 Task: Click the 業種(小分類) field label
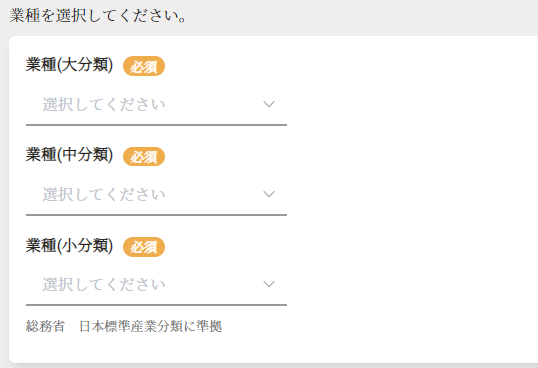[x=69, y=246]
